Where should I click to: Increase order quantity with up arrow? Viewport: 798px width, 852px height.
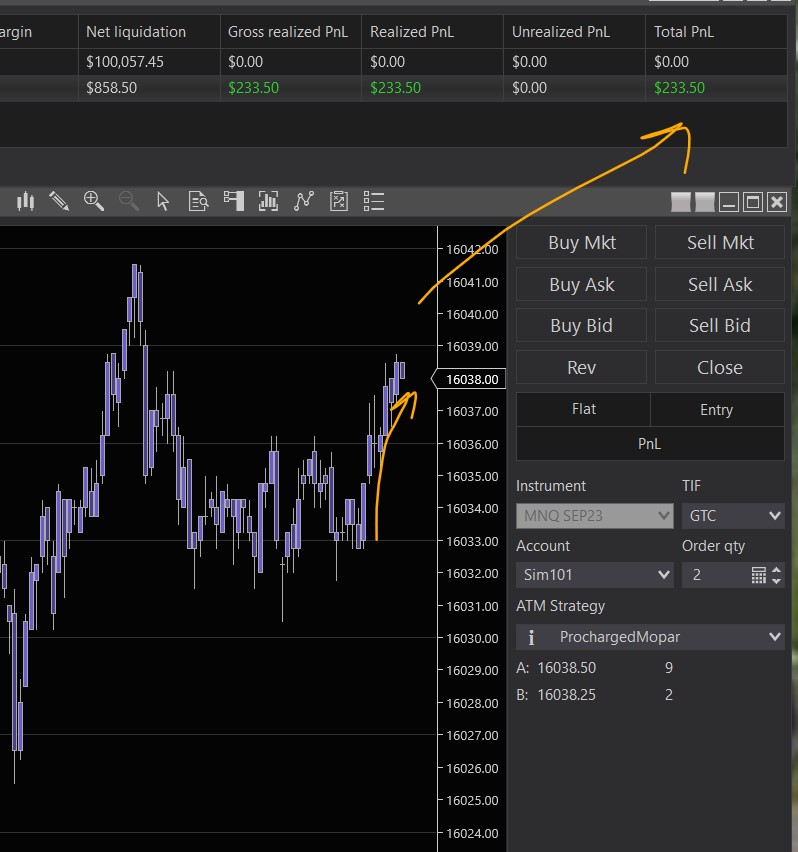pyautogui.click(x=777, y=569)
